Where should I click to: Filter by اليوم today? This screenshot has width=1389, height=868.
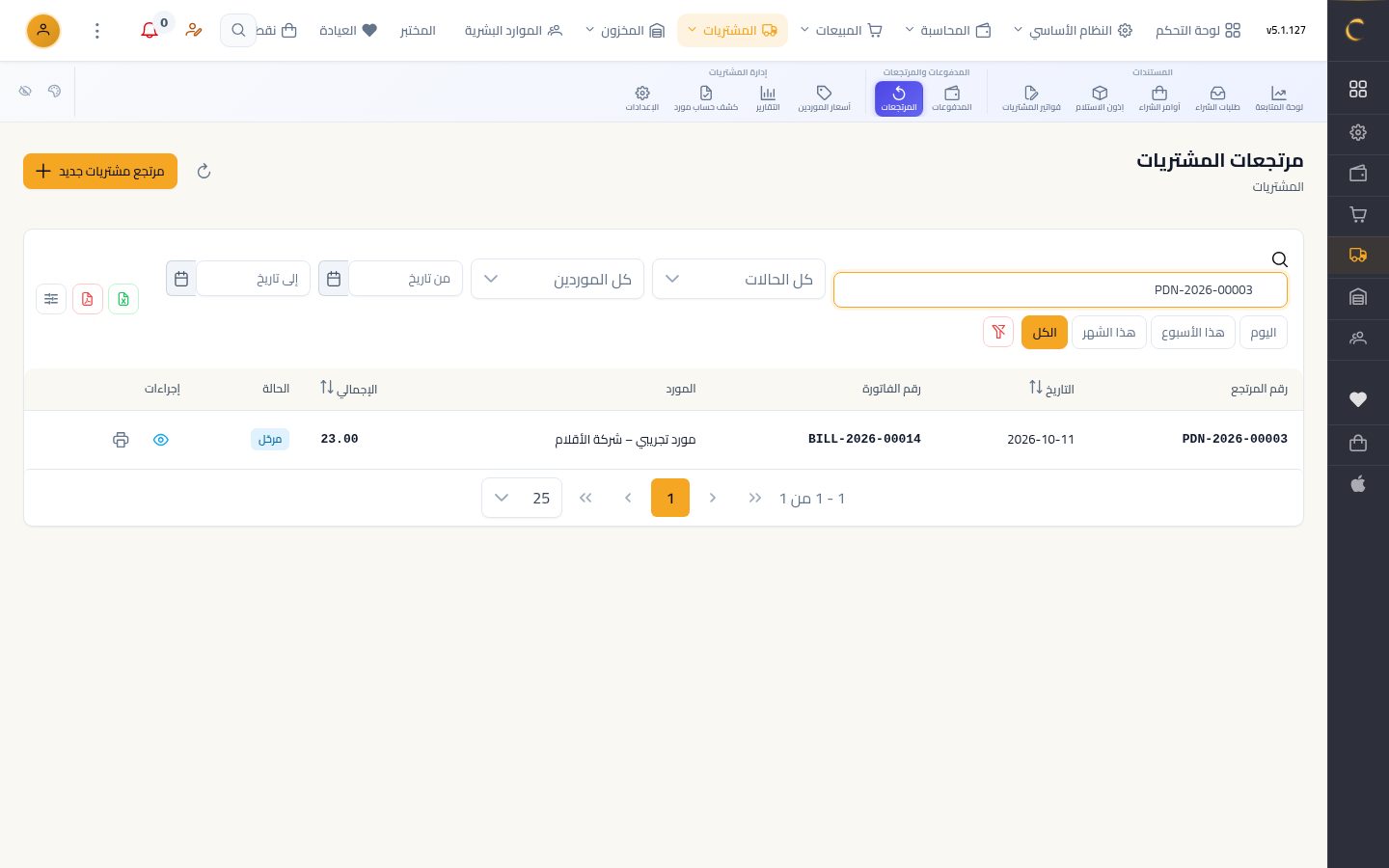(1263, 332)
